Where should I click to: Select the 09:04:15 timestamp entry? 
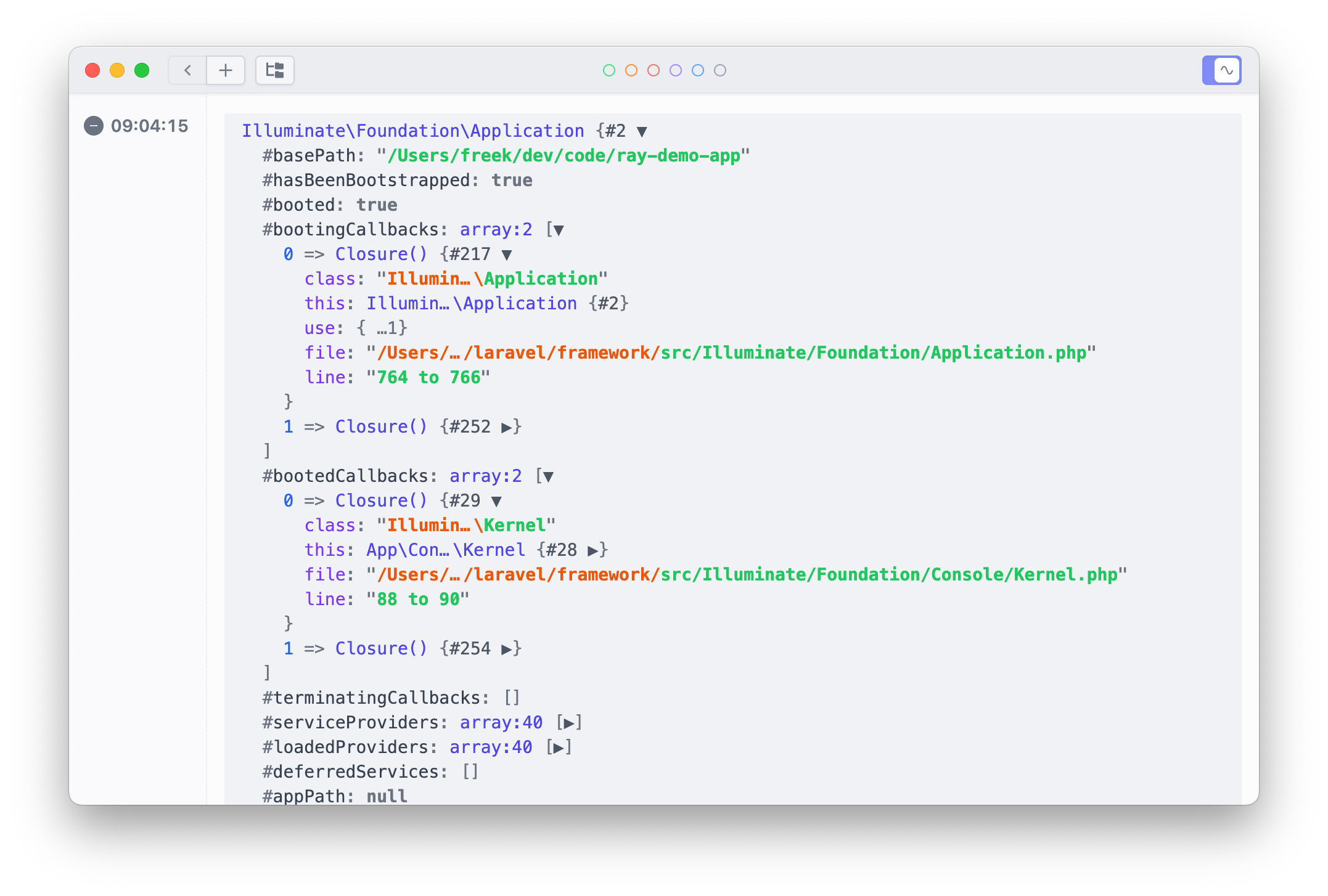coord(149,126)
